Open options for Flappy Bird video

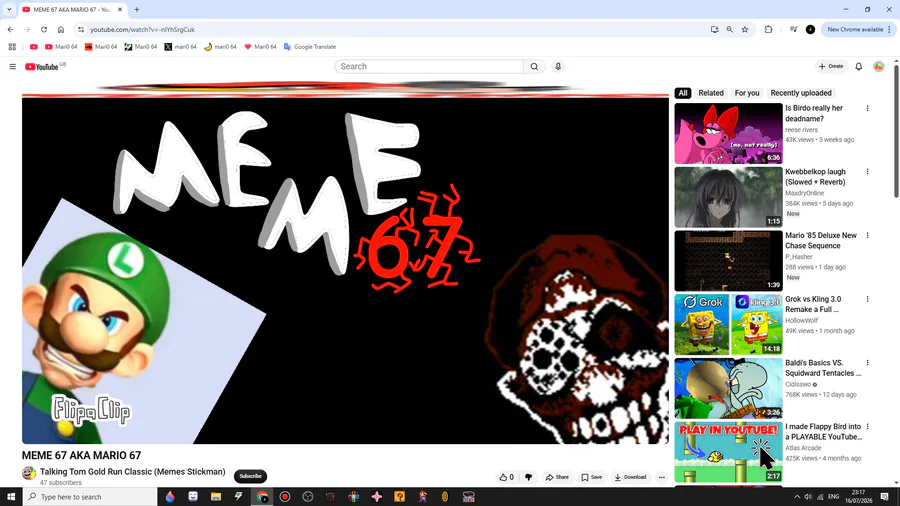click(867, 426)
